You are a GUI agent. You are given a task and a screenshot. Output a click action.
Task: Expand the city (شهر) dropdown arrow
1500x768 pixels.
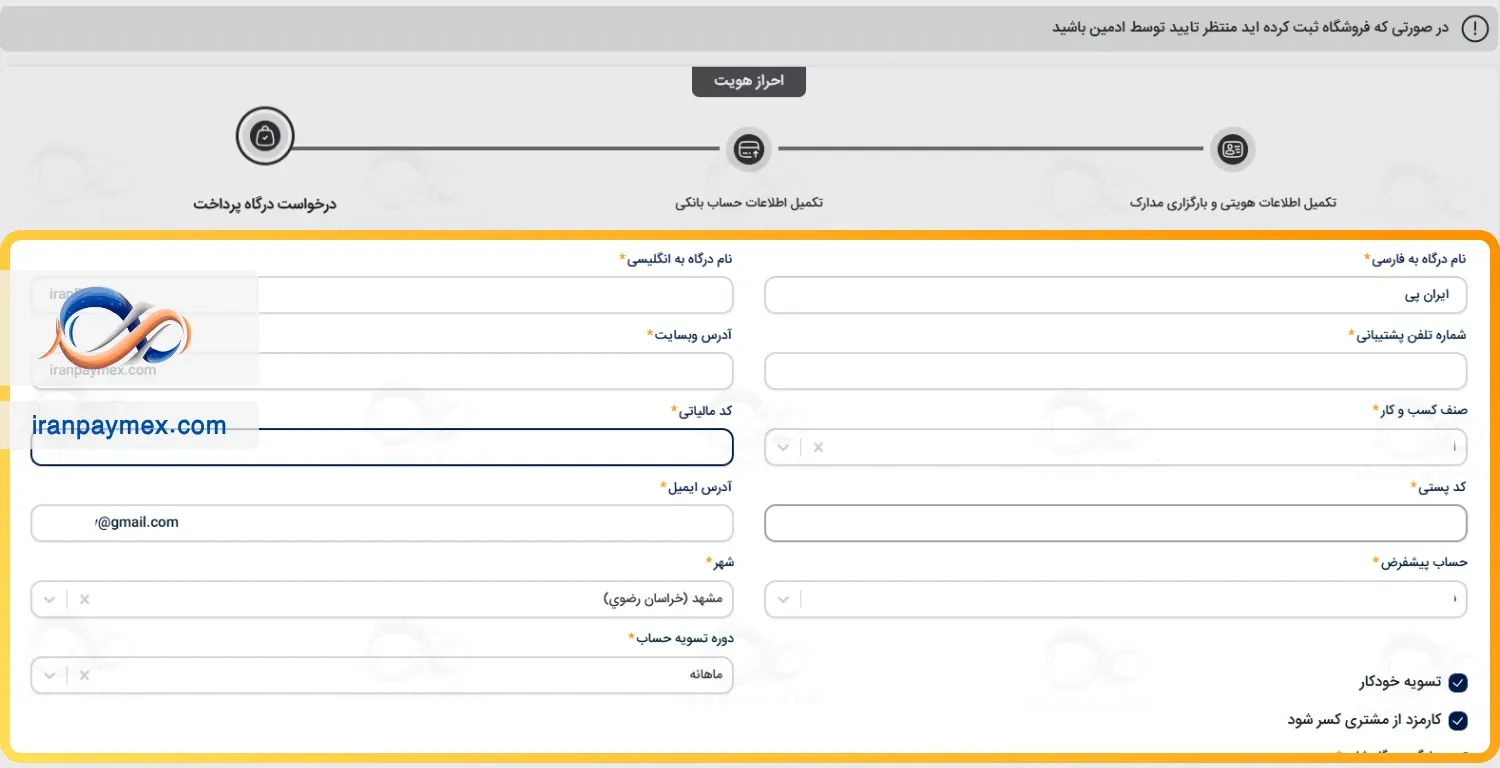pyautogui.click(x=50, y=599)
